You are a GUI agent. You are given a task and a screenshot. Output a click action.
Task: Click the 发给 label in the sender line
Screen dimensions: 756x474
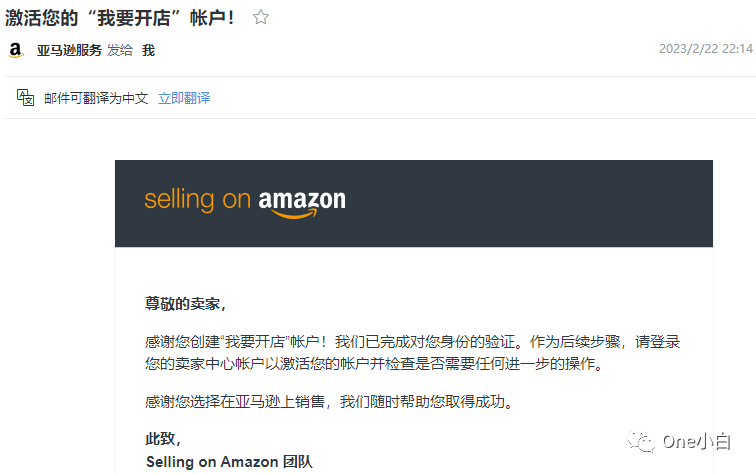pos(120,50)
